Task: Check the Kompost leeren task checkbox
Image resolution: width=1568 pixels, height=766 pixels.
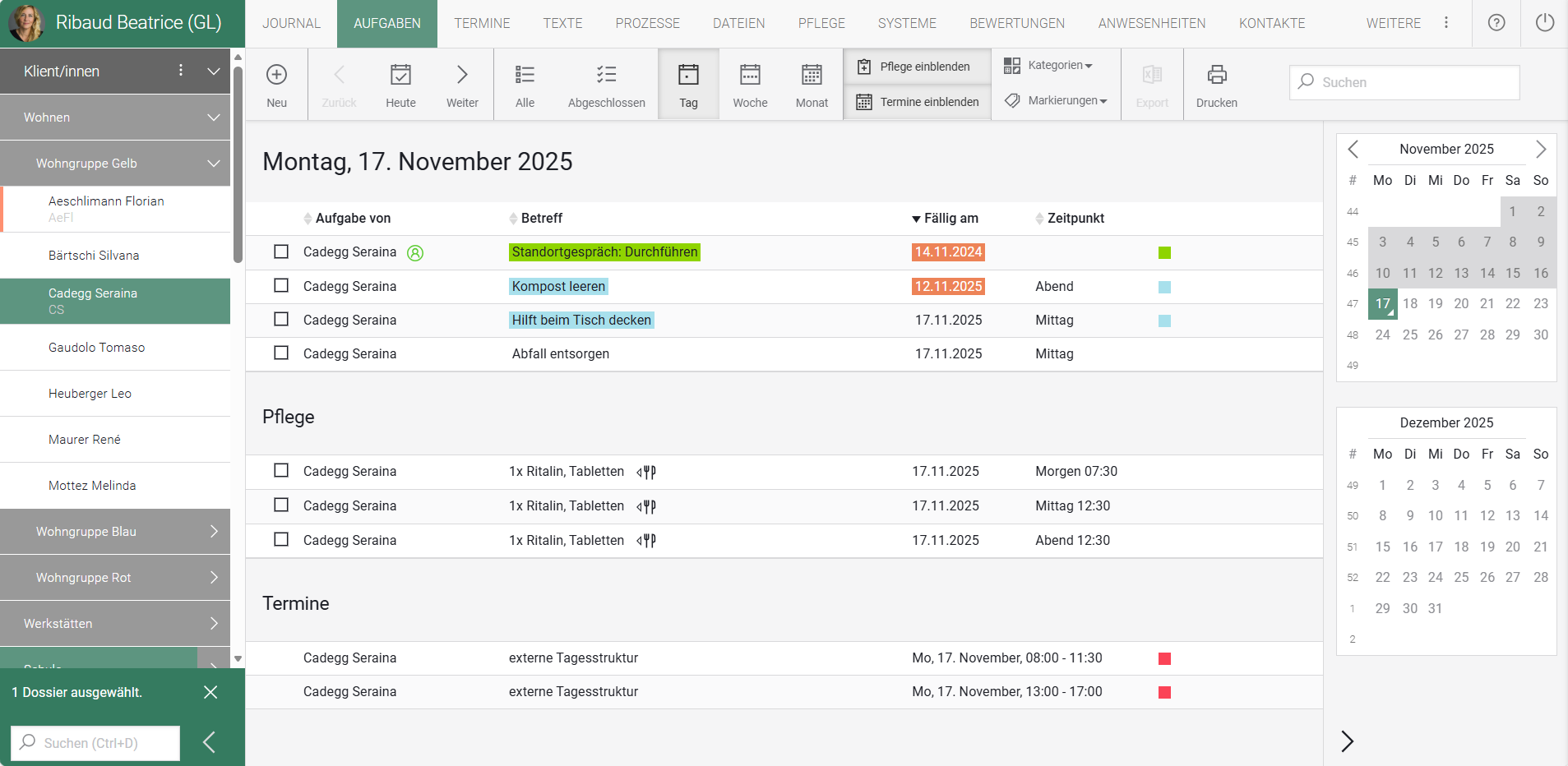Action: click(x=281, y=286)
